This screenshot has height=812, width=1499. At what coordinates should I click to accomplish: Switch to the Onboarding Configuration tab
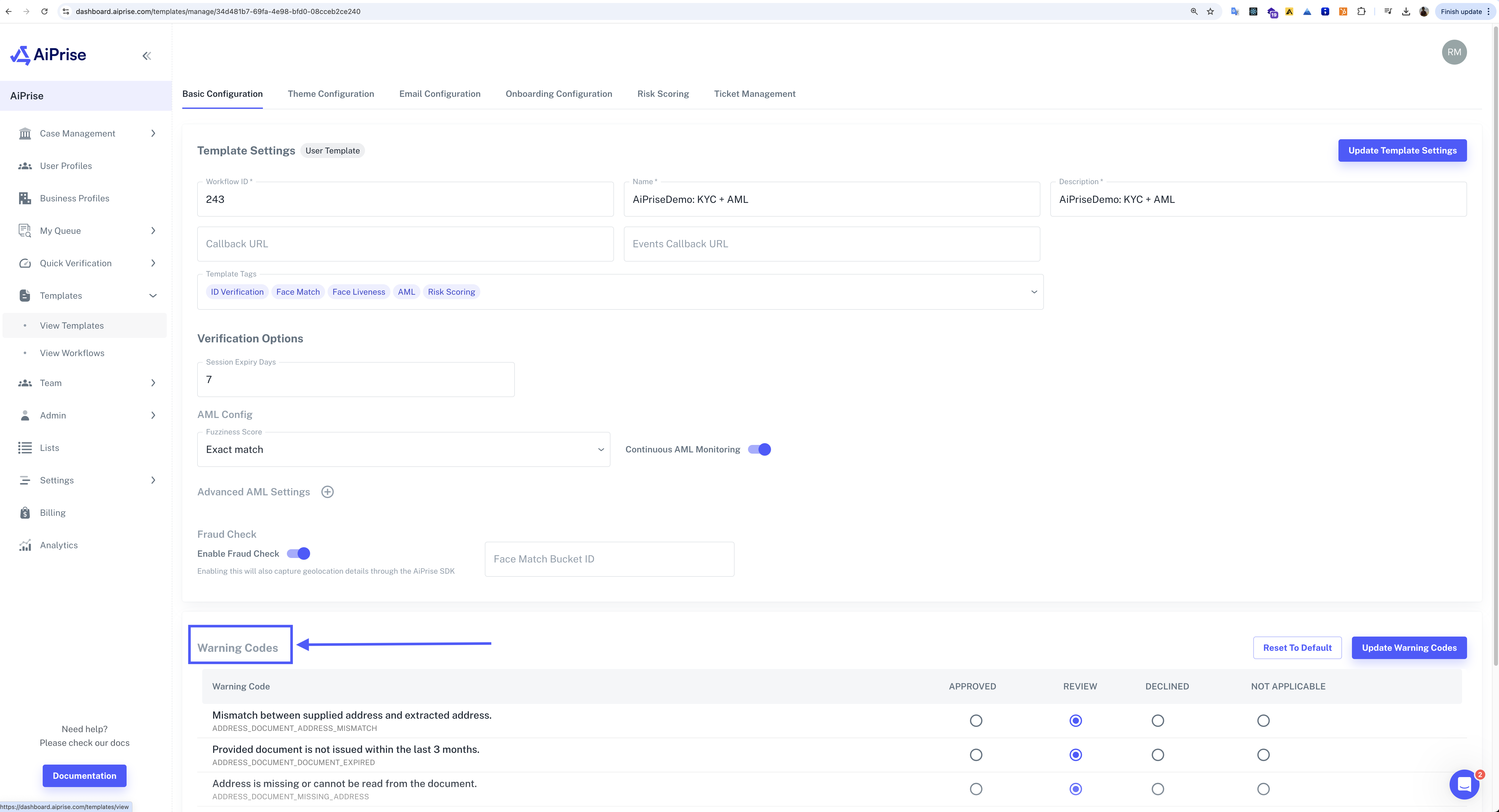pos(559,94)
